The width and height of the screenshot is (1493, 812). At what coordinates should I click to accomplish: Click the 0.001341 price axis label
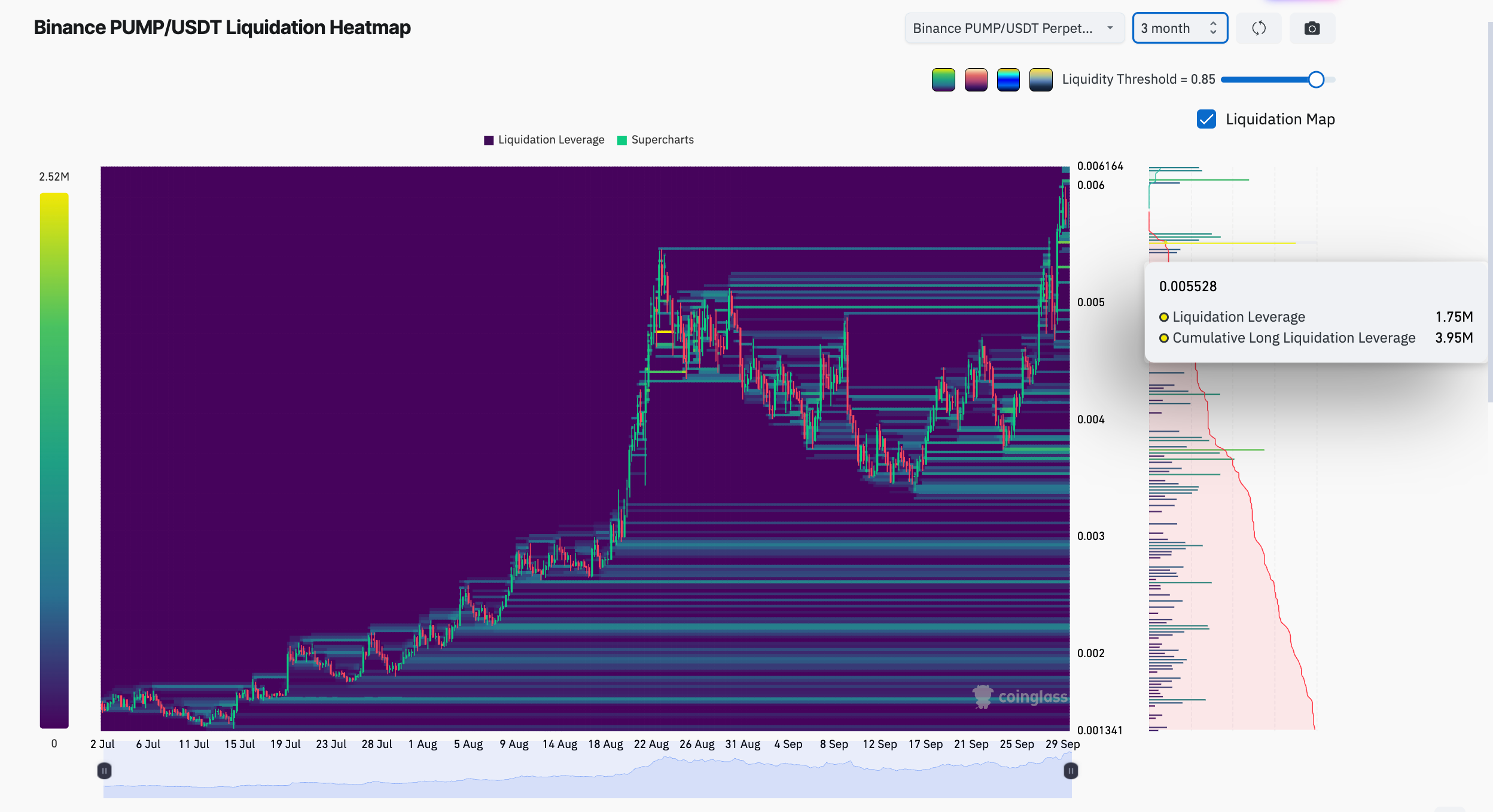(x=1099, y=730)
